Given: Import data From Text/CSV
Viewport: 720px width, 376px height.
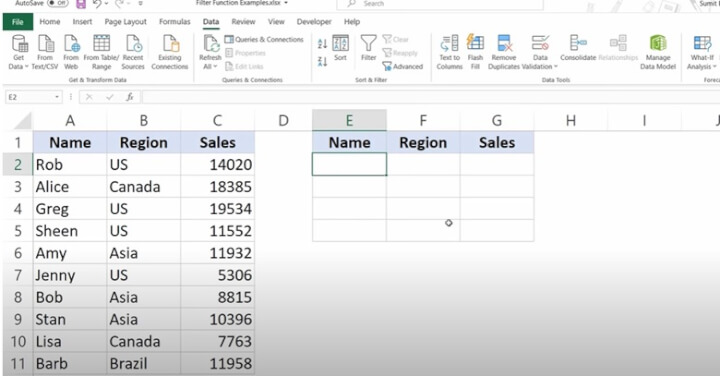Looking at the screenshot, I should (45, 52).
